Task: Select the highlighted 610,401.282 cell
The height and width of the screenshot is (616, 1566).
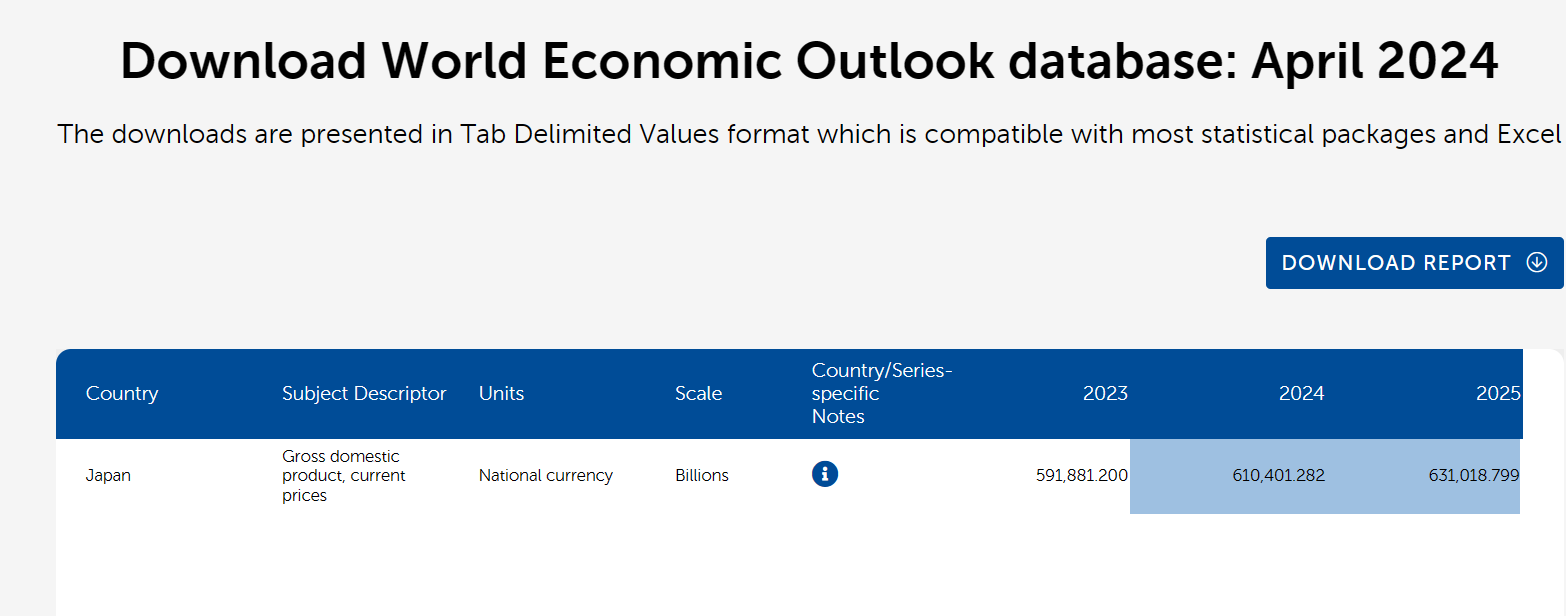Action: (x=1278, y=476)
